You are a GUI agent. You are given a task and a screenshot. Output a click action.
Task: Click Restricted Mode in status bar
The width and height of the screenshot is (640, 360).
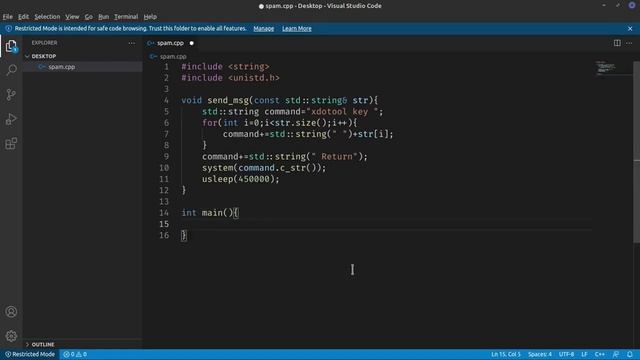[x=29, y=354]
